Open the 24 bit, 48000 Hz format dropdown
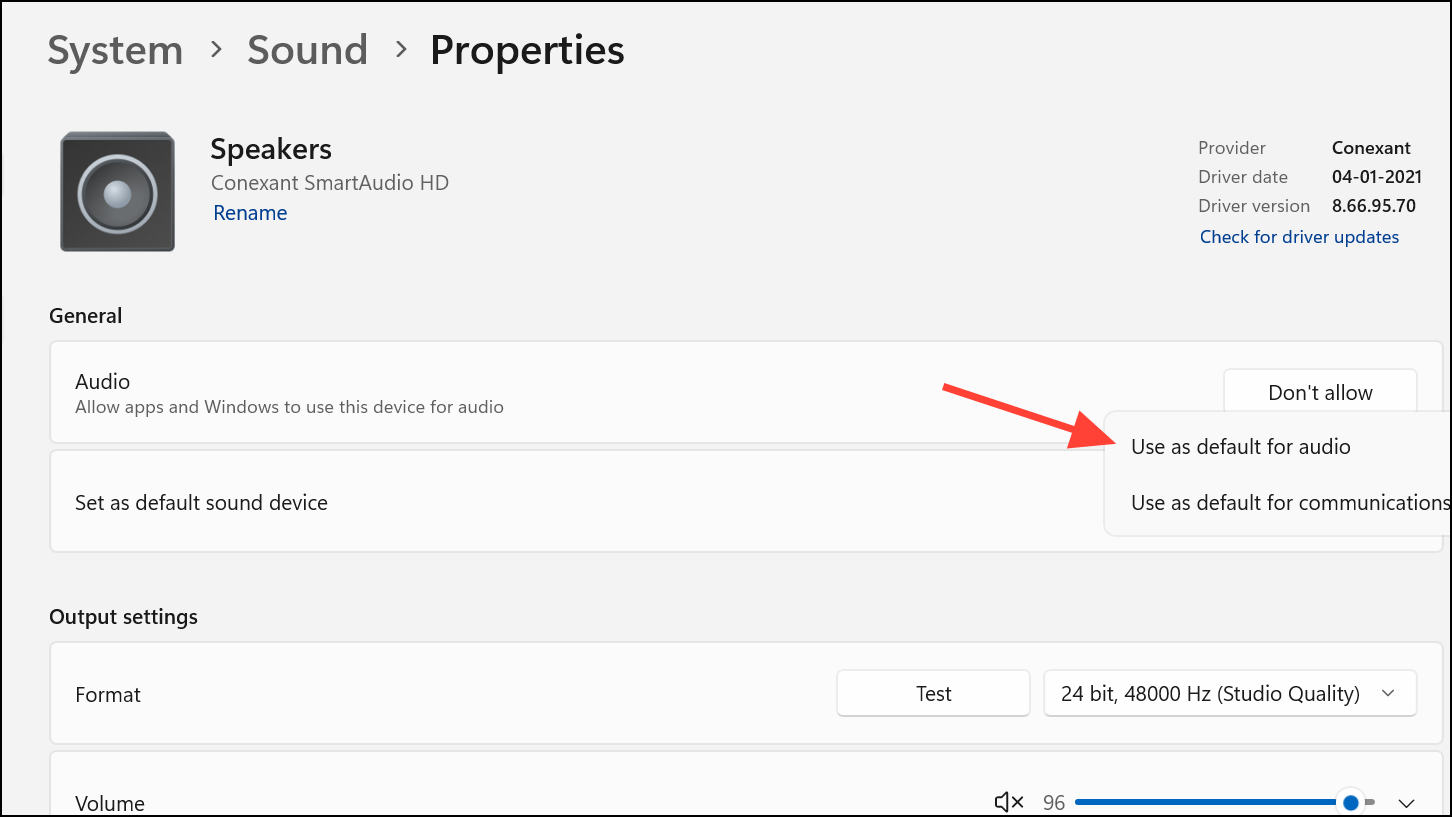 [x=1230, y=693]
